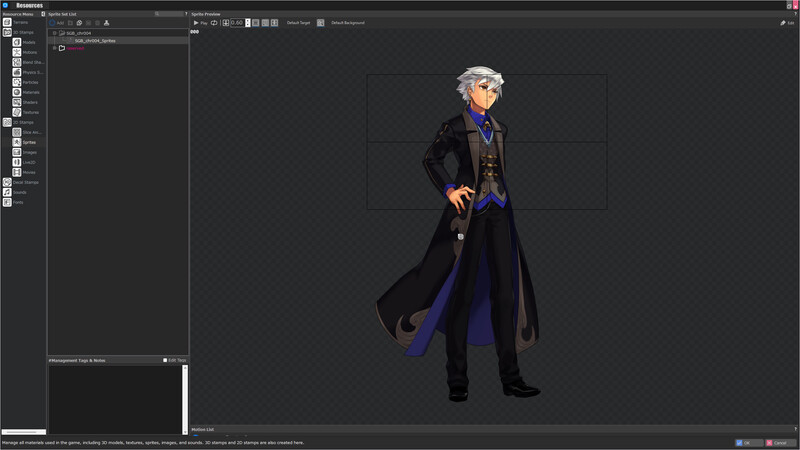
Task: Select SGB_chr004_Sprites tree item
Action: point(95,40)
